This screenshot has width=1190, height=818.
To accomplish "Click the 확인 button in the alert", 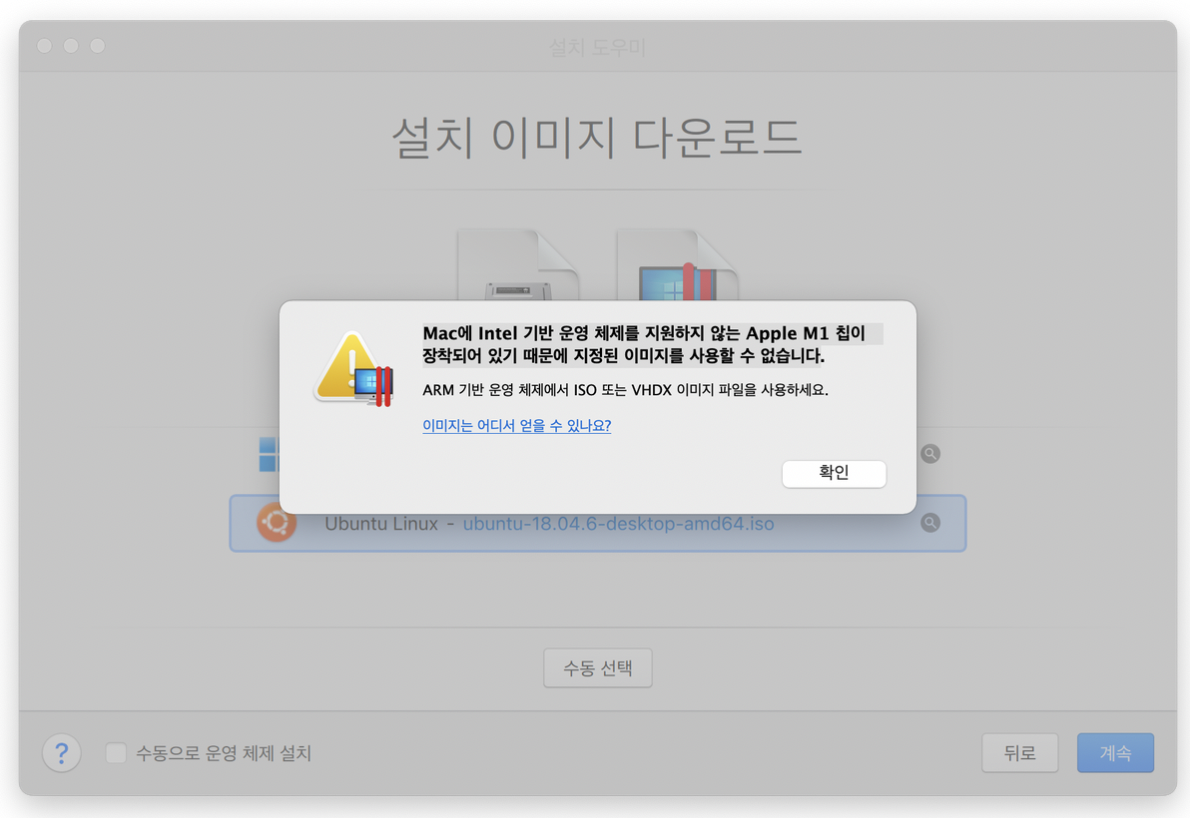I will click(833, 473).
